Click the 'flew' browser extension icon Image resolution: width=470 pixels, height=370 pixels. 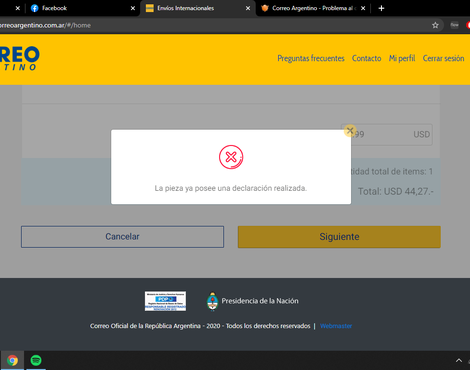coord(454,25)
